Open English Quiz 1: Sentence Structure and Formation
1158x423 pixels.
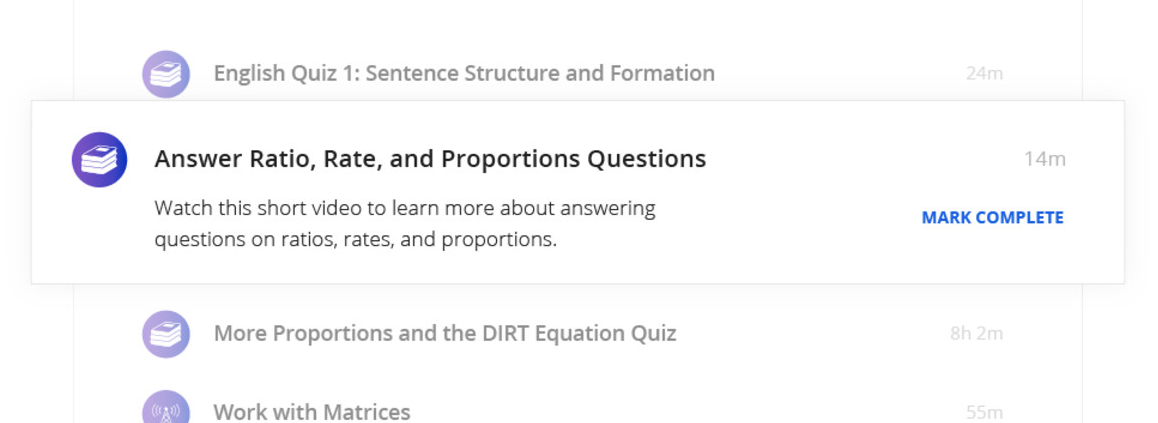pos(464,74)
